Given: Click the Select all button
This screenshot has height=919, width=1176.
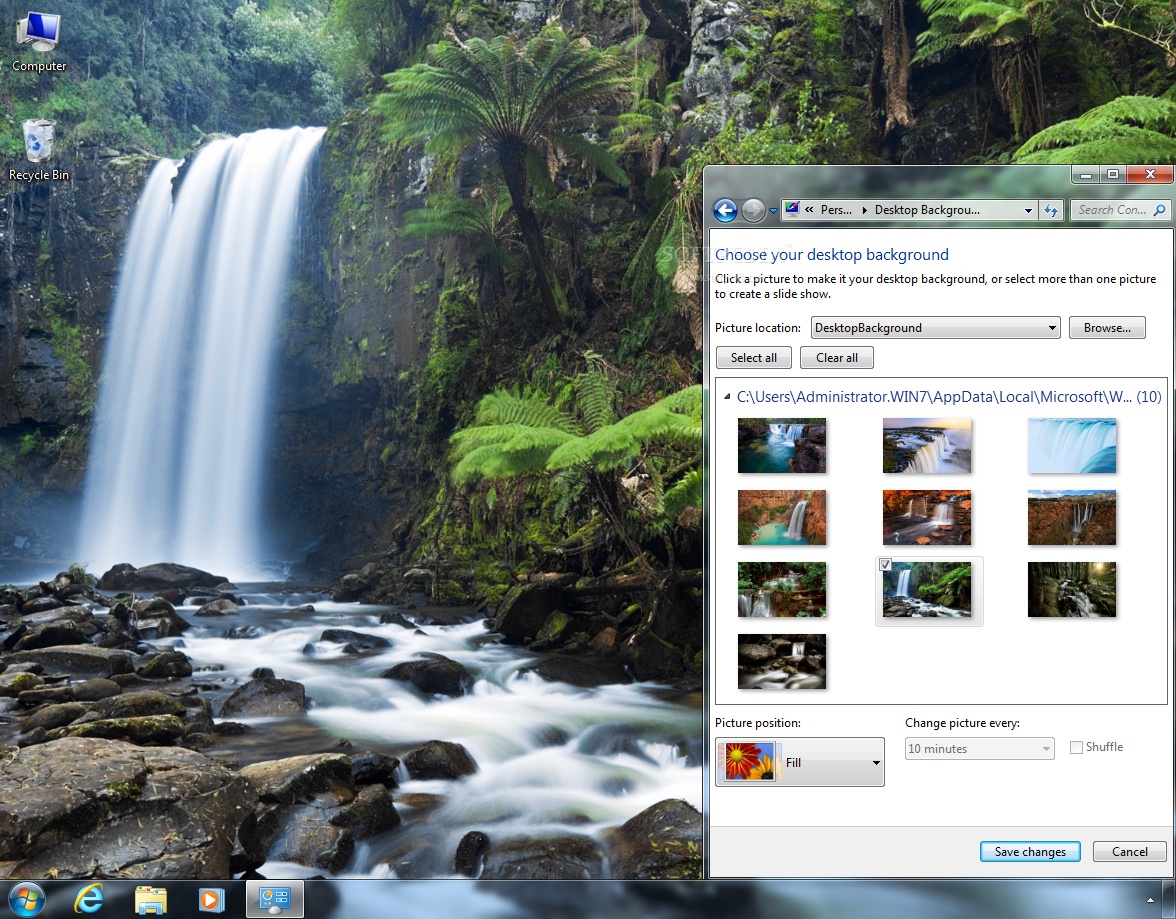Looking at the screenshot, I should pyautogui.click(x=754, y=358).
